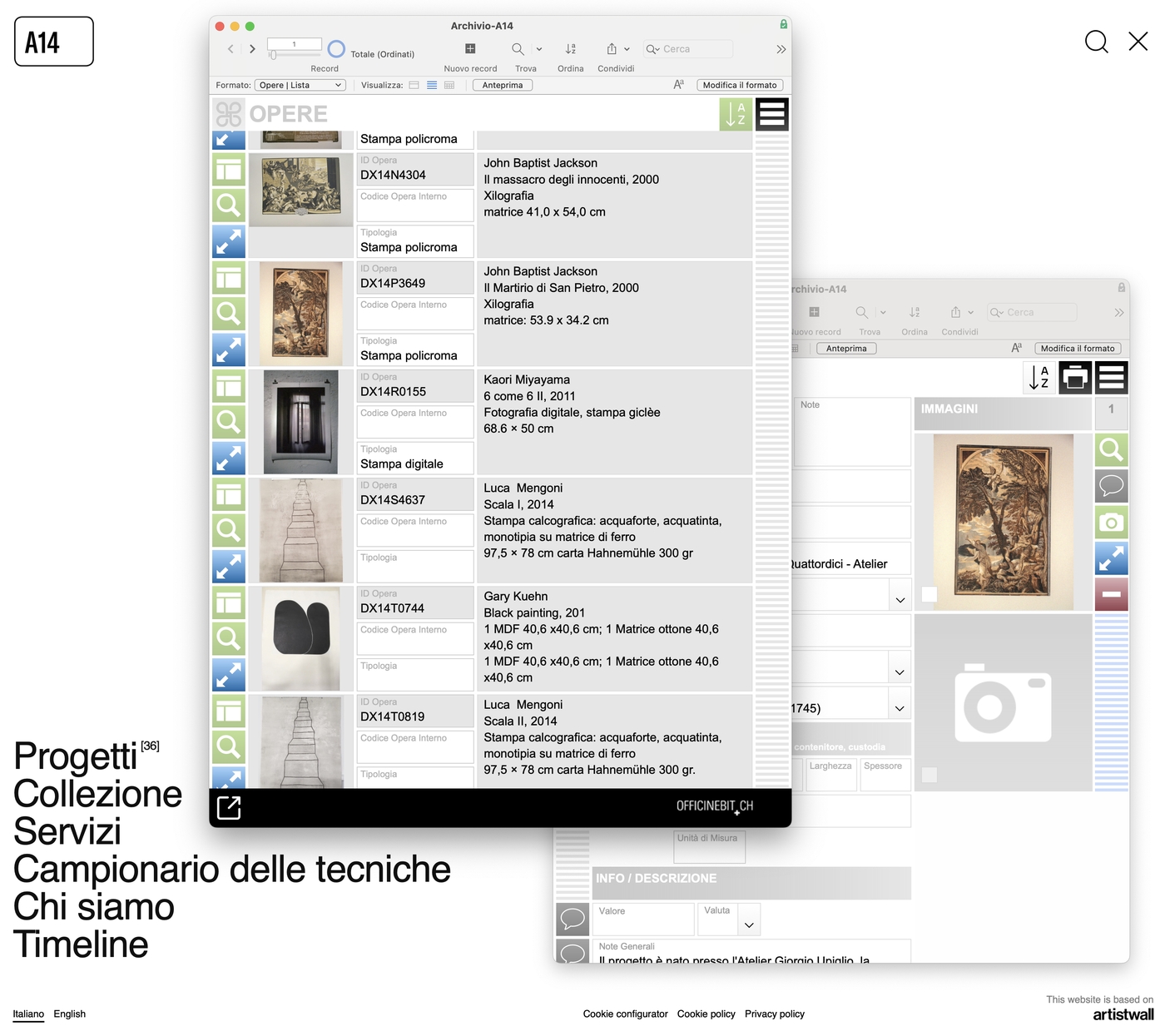1165x1036 pixels.
Task: Open detail layout icon for DX14N4304 row
Action: (229, 170)
